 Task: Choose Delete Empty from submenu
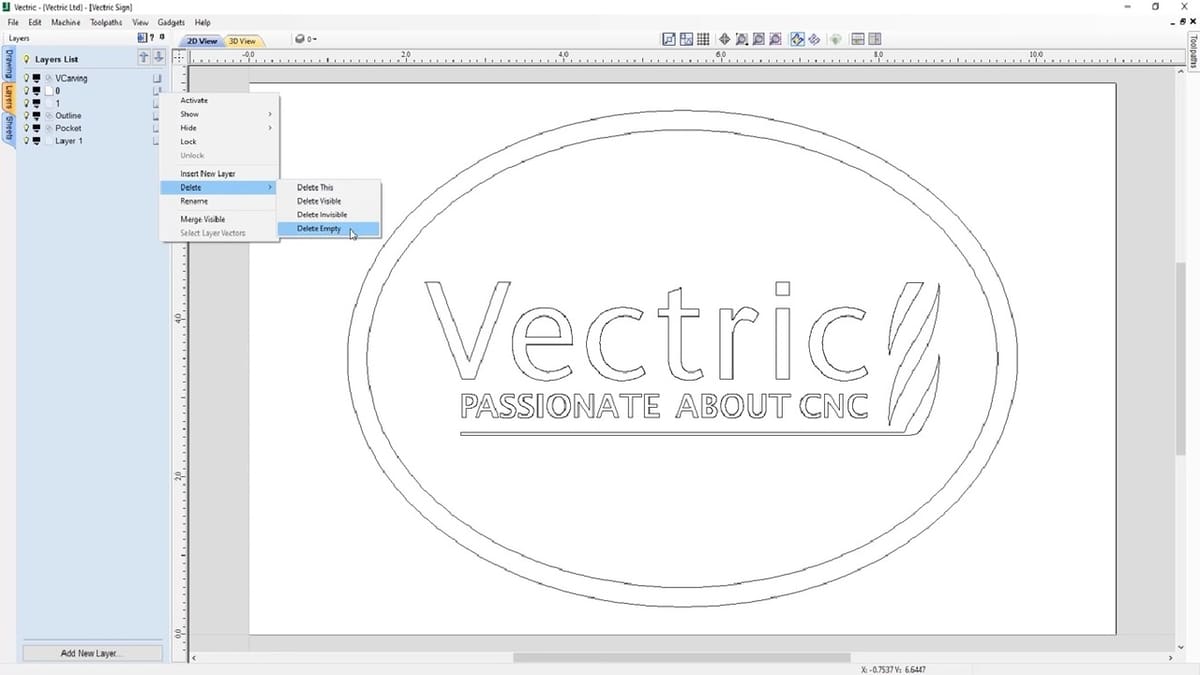pyautogui.click(x=329, y=229)
